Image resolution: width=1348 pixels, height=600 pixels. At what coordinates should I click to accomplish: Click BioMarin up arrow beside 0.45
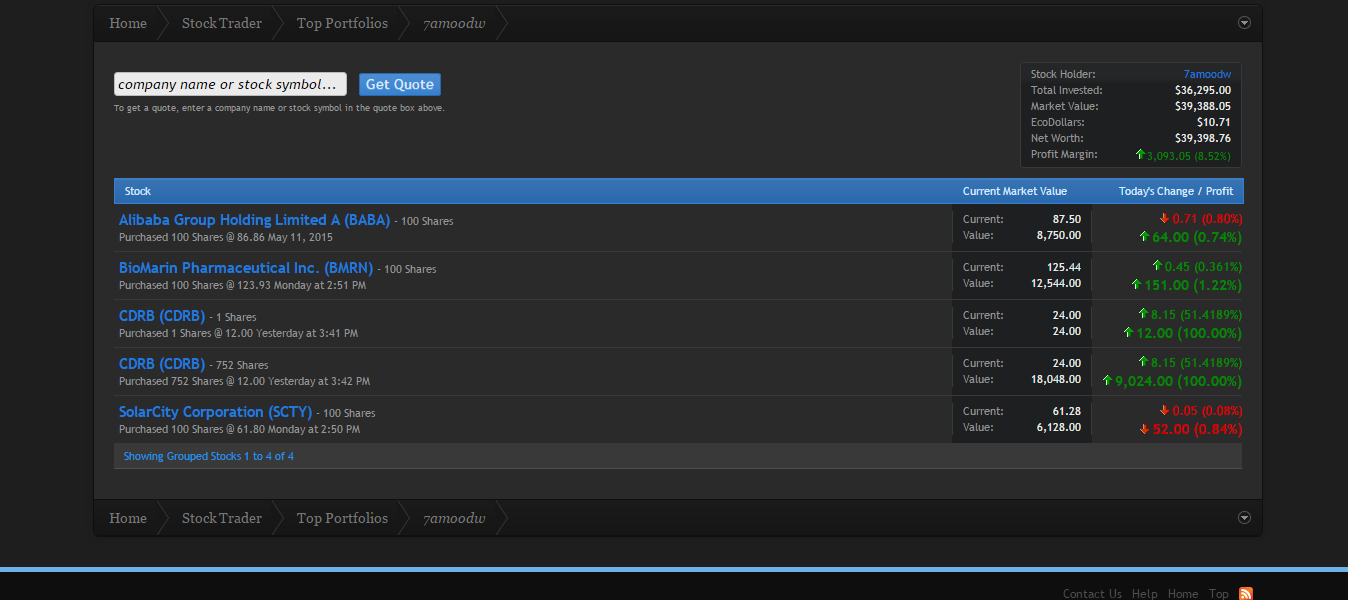tap(1157, 266)
